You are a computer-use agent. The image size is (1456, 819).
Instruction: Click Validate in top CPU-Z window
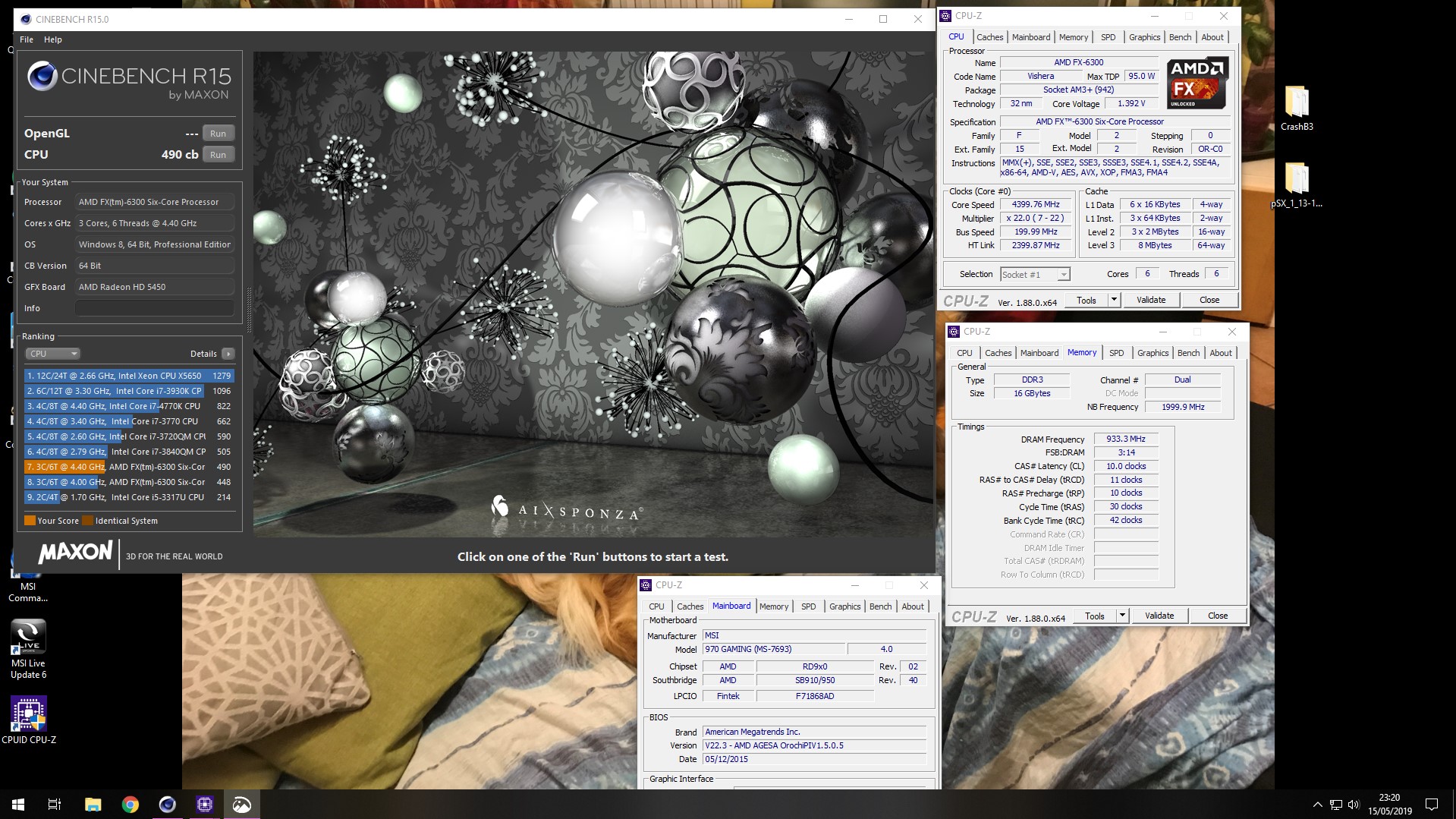(x=1151, y=301)
